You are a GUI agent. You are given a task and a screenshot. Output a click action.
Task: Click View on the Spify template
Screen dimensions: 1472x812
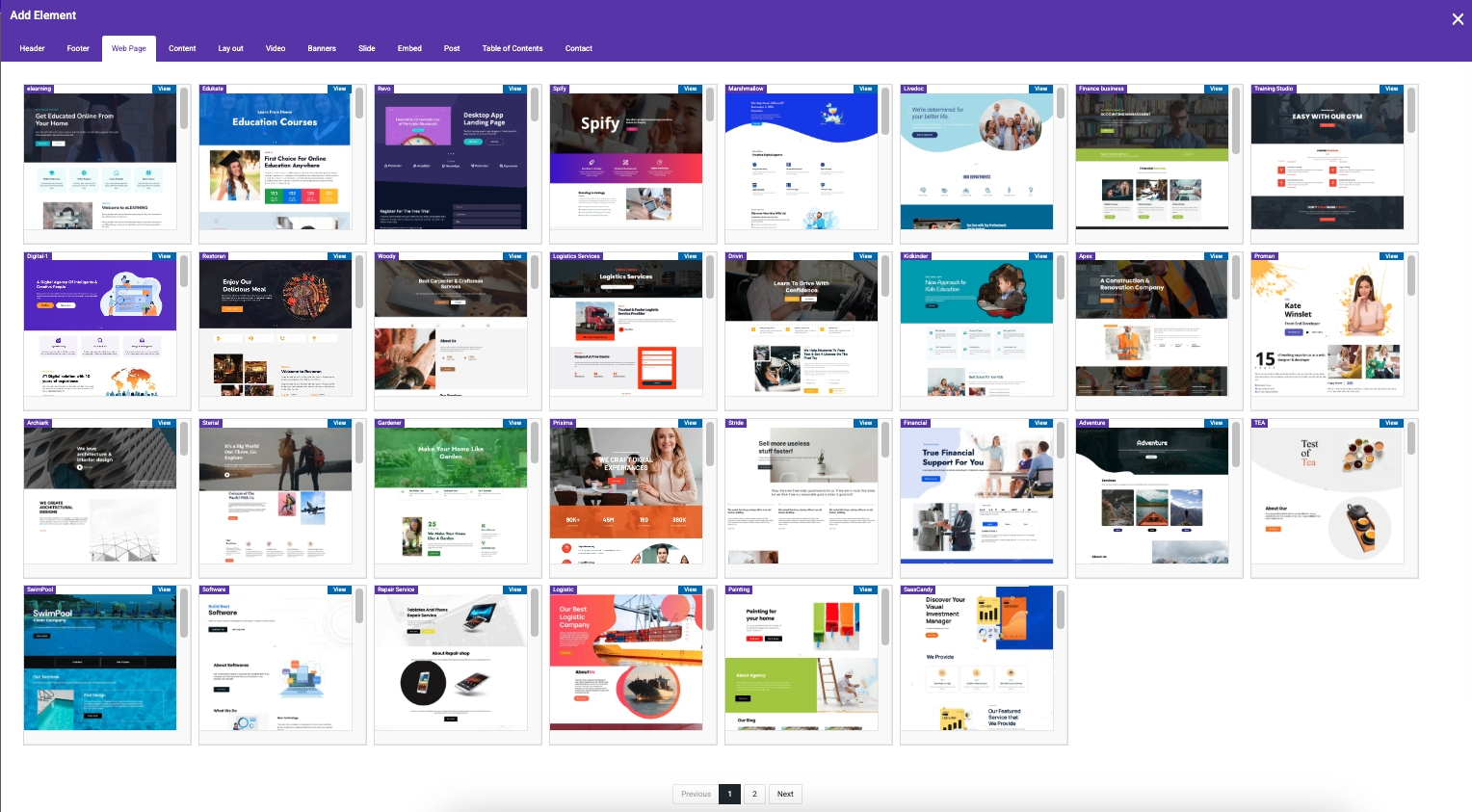(x=690, y=89)
